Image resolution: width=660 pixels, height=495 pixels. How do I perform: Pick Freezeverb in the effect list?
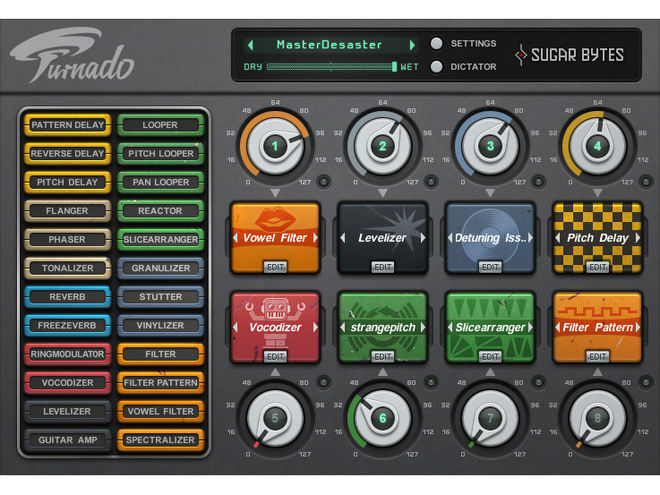[67, 325]
